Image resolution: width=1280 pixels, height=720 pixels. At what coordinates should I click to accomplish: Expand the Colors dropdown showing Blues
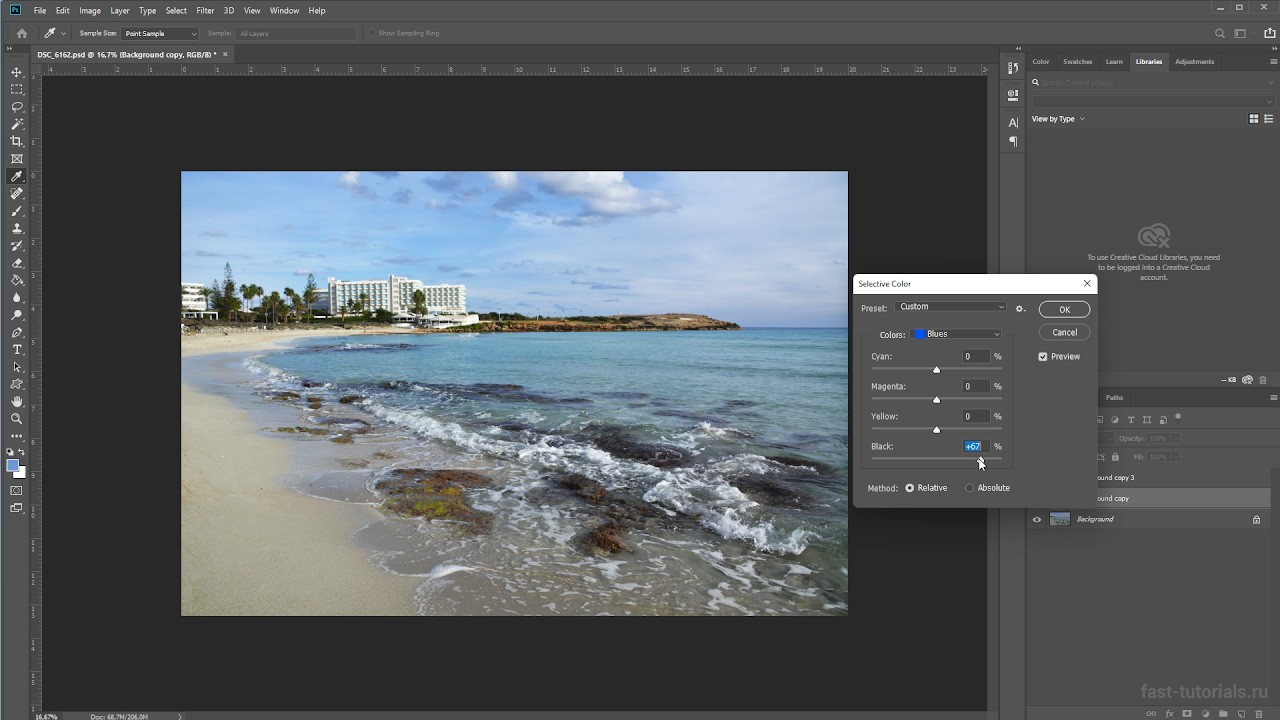pos(955,334)
